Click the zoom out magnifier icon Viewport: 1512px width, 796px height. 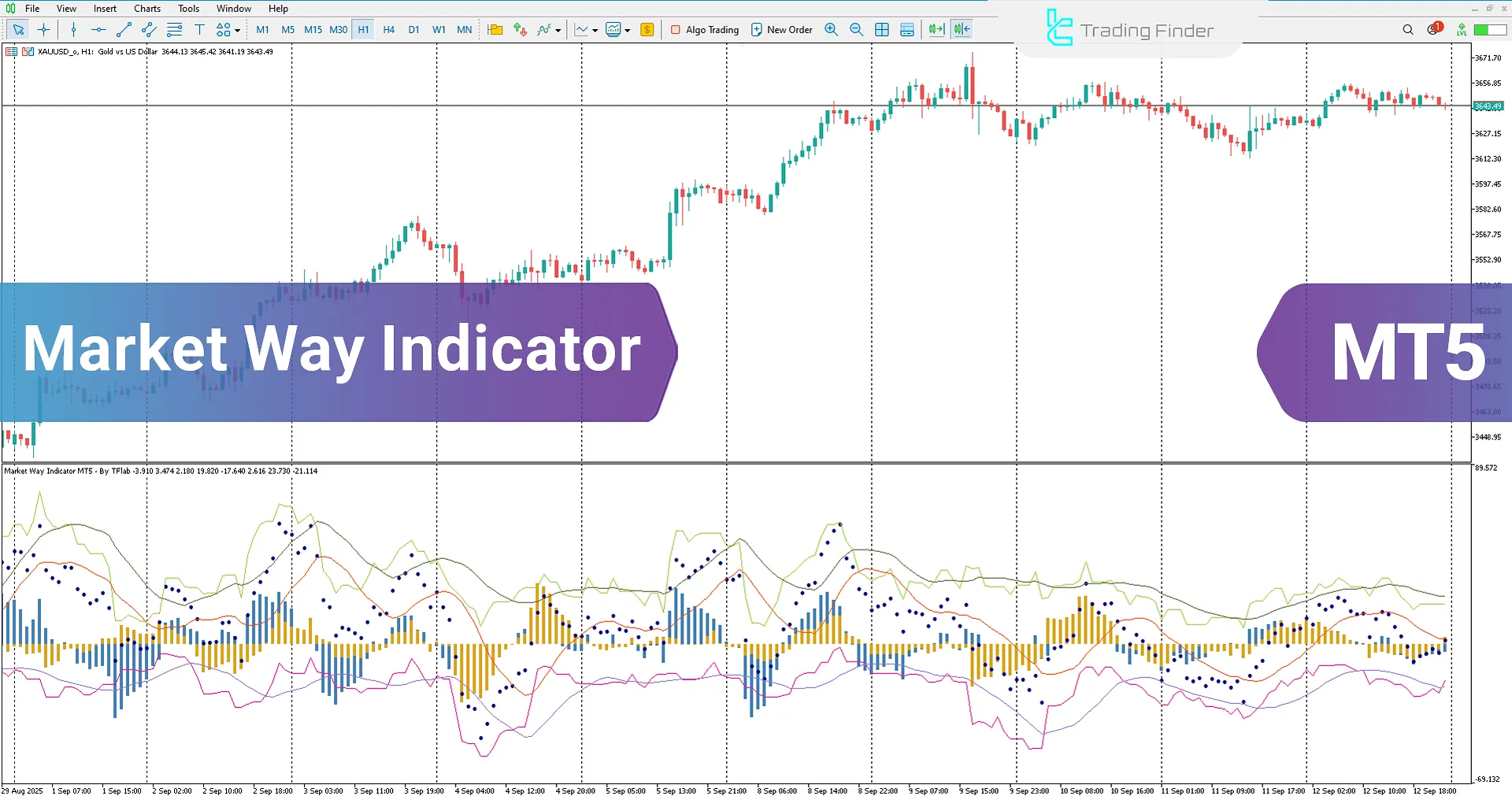(856, 30)
